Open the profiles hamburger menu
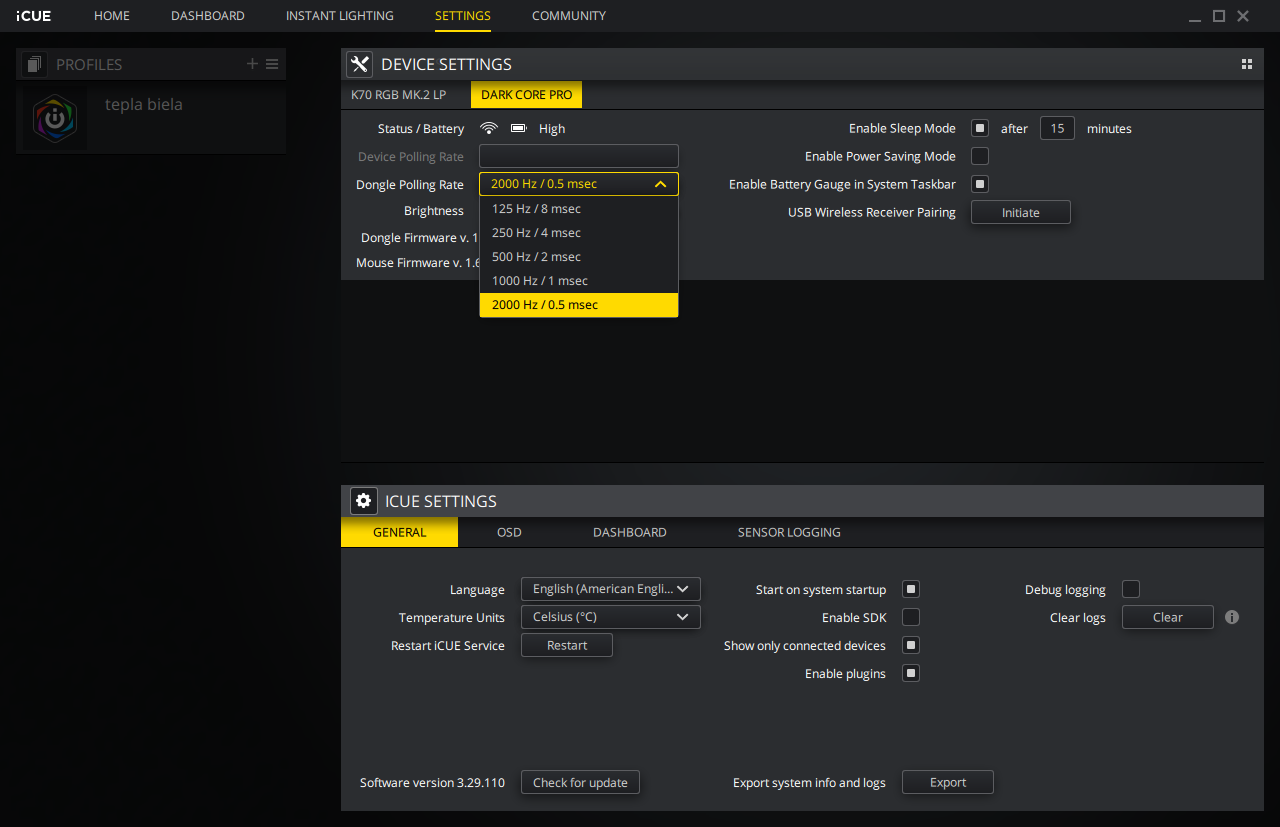Image resolution: width=1280 pixels, height=827 pixels. coord(272,64)
